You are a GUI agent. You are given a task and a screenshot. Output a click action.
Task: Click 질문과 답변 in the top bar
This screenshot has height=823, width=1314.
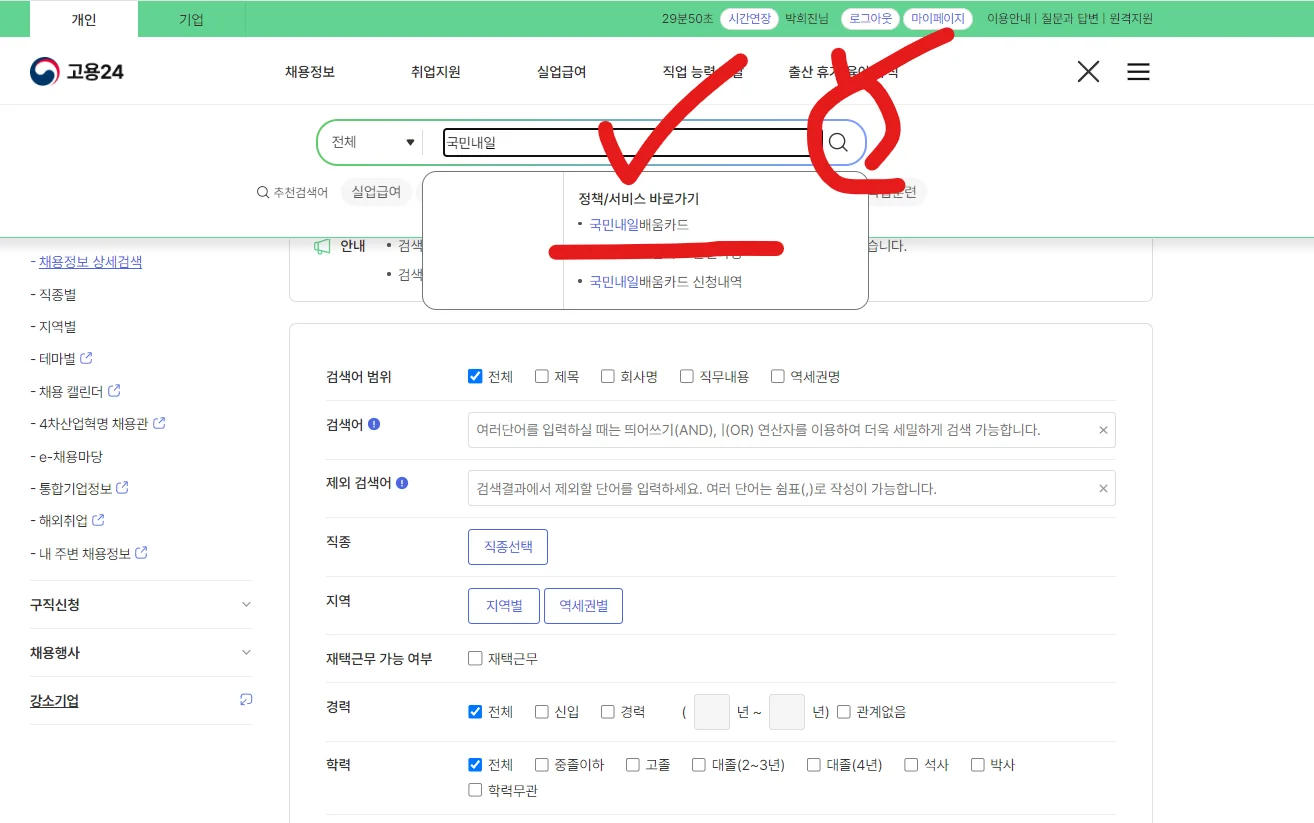pos(1069,18)
